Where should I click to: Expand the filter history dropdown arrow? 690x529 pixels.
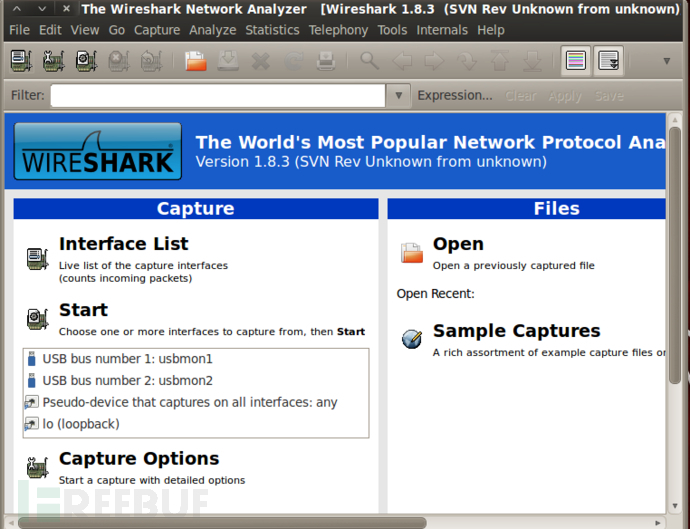(399, 96)
